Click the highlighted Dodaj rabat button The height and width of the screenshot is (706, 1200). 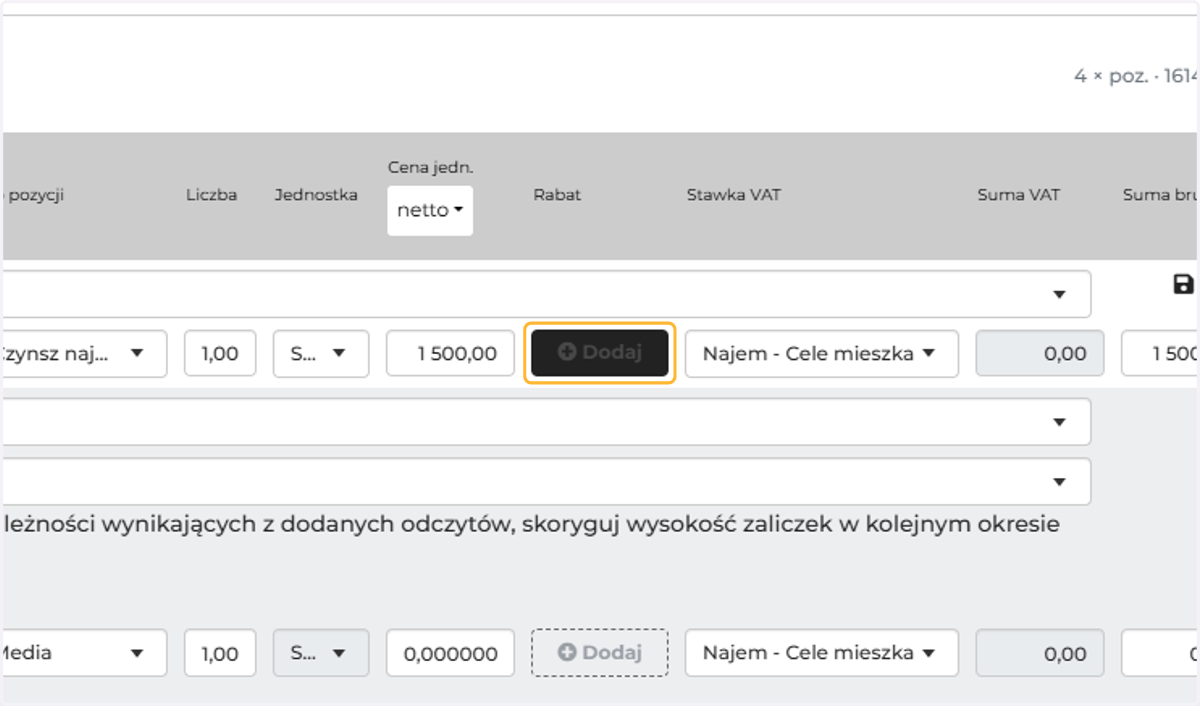tap(600, 353)
